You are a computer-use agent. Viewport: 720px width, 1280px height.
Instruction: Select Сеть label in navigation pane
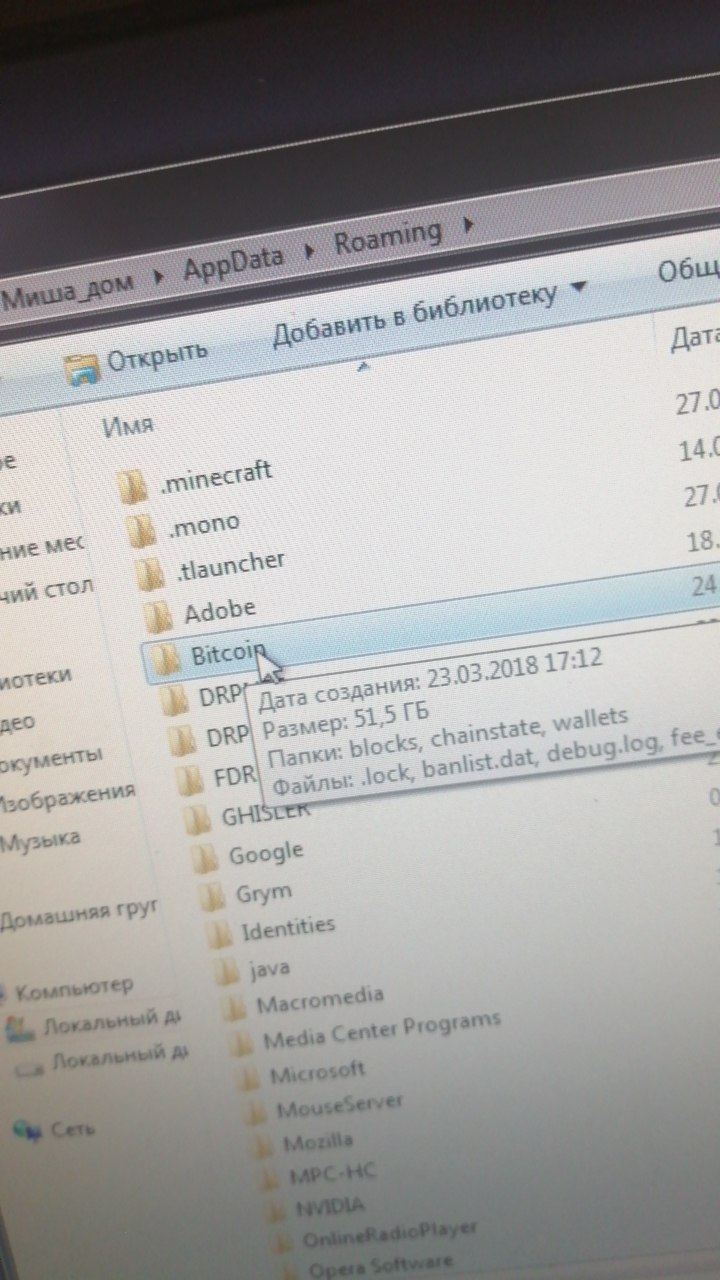pyautogui.click(x=74, y=1128)
